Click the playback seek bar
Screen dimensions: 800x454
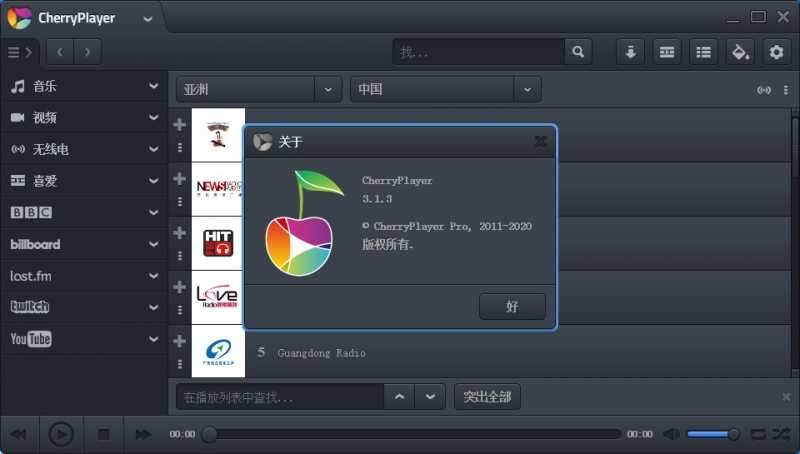click(x=412, y=435)
